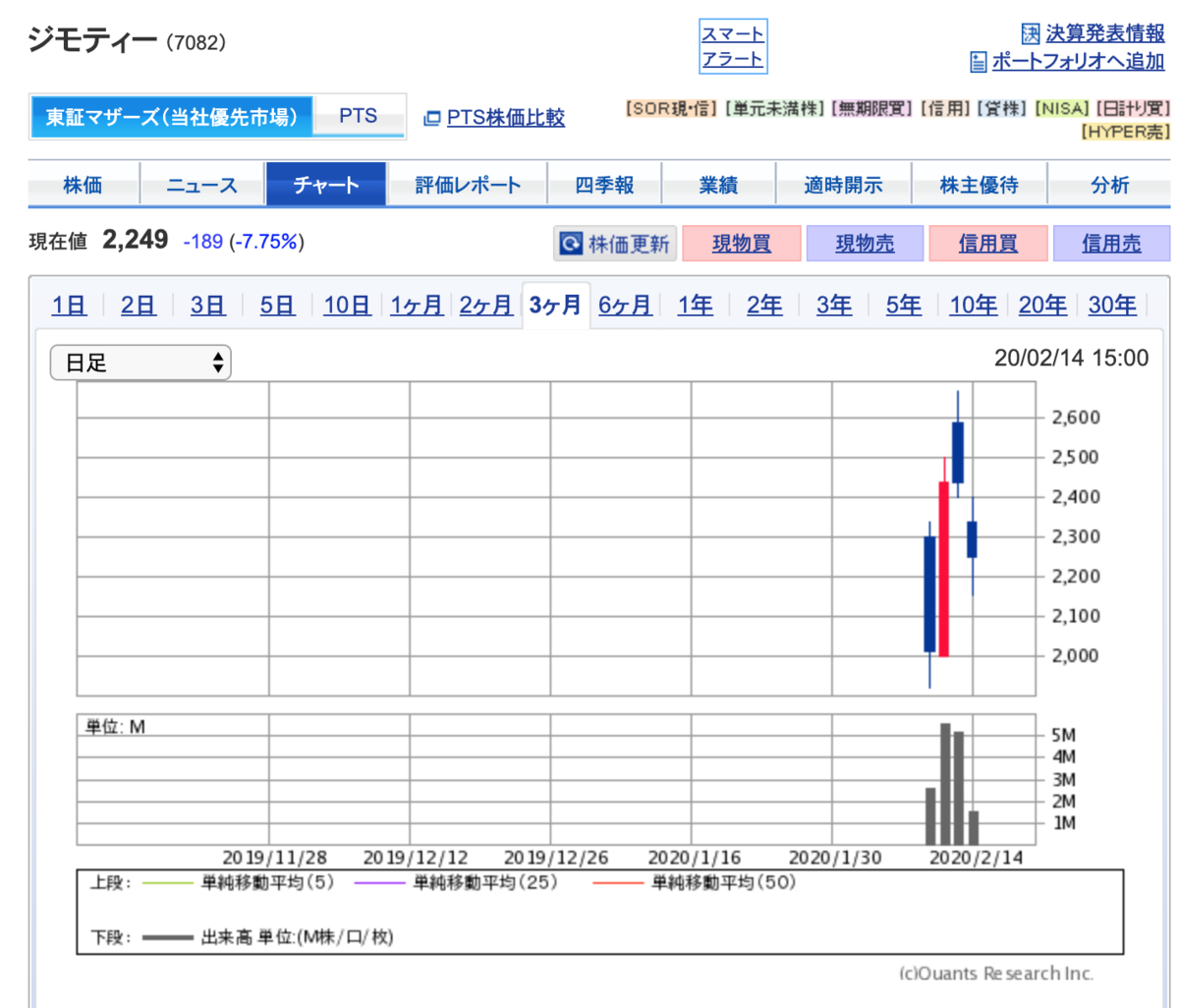Viewport: 1179px width, 1008px height.
Task: Click the 現物売 button
Action: pyautogui.click(x=865, y=244)
